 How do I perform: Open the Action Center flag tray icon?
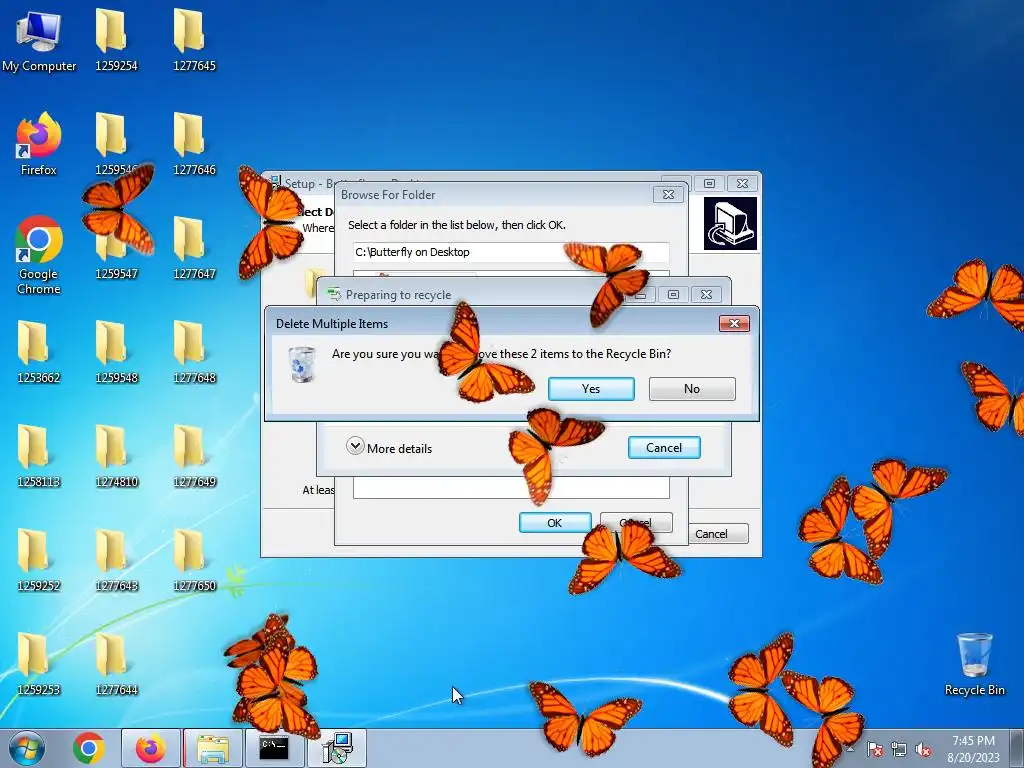tap(874, 749)
